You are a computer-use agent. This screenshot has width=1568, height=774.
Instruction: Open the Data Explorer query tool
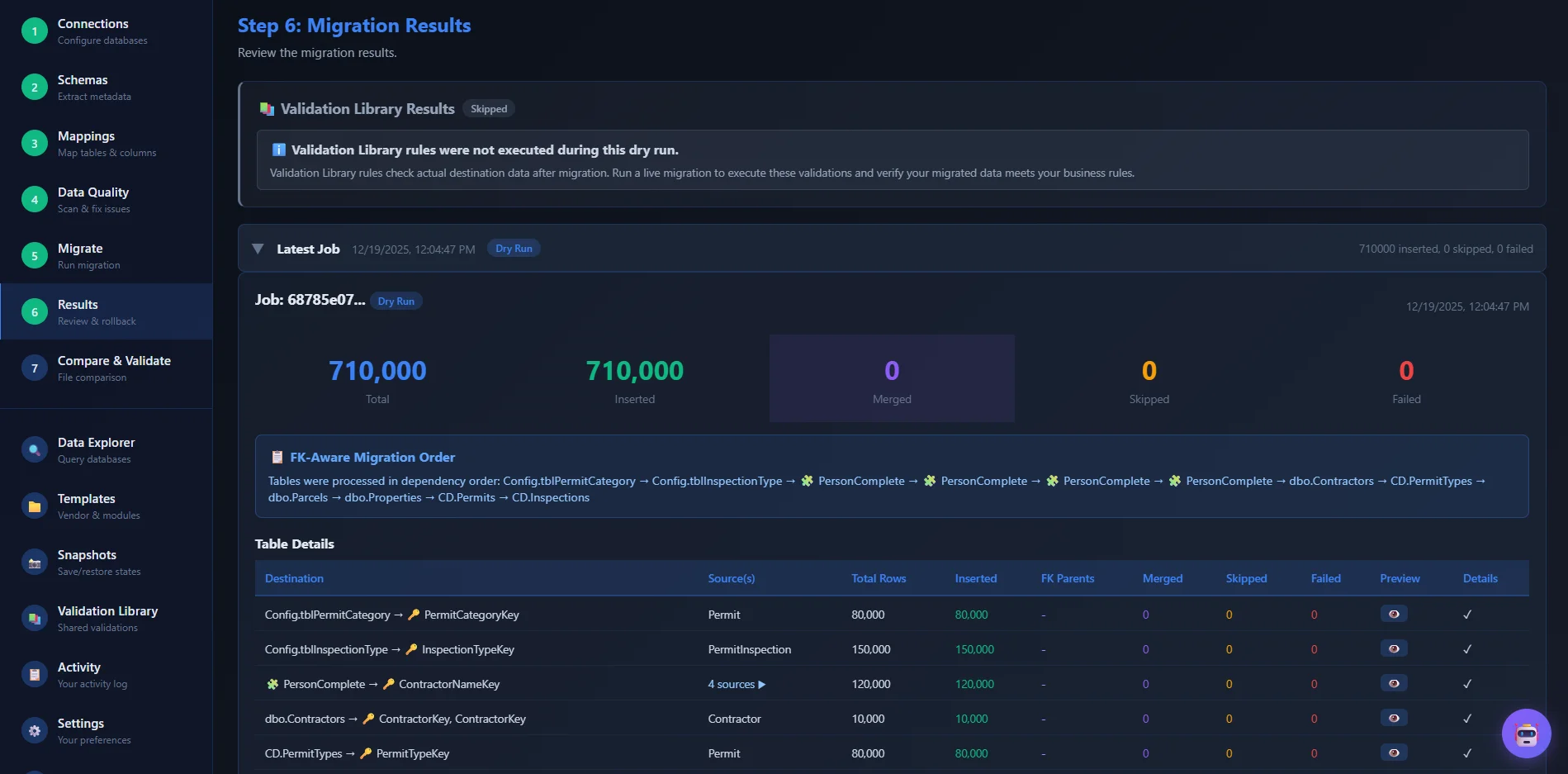pyautogui.click(x=33, y=449)
